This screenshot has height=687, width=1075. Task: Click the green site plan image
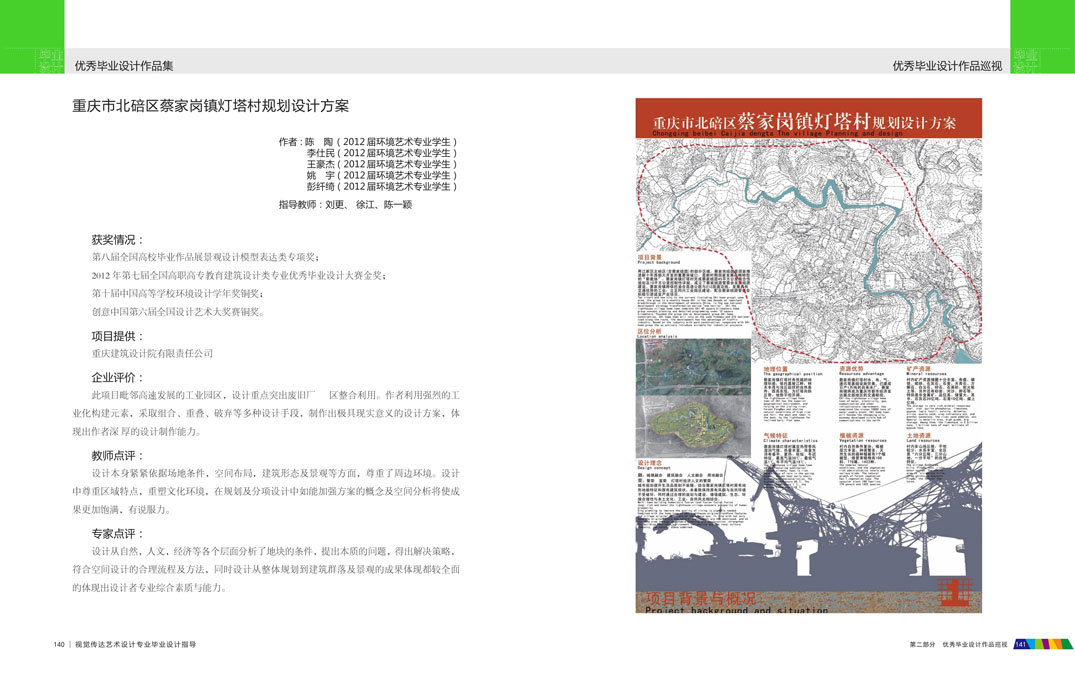693,427
